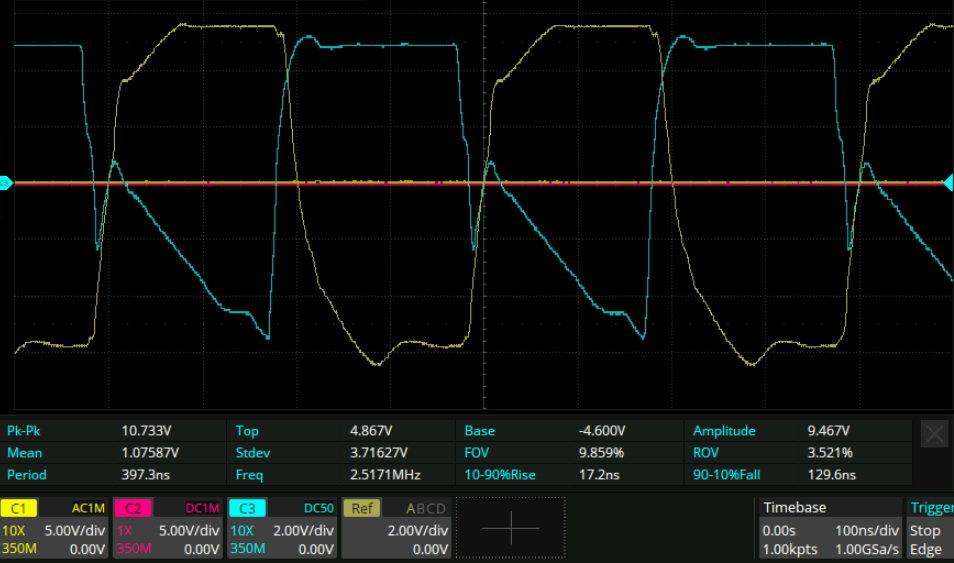Click the right-edge trigger level marker
This screenshot has height=563, width=954.
948,183
